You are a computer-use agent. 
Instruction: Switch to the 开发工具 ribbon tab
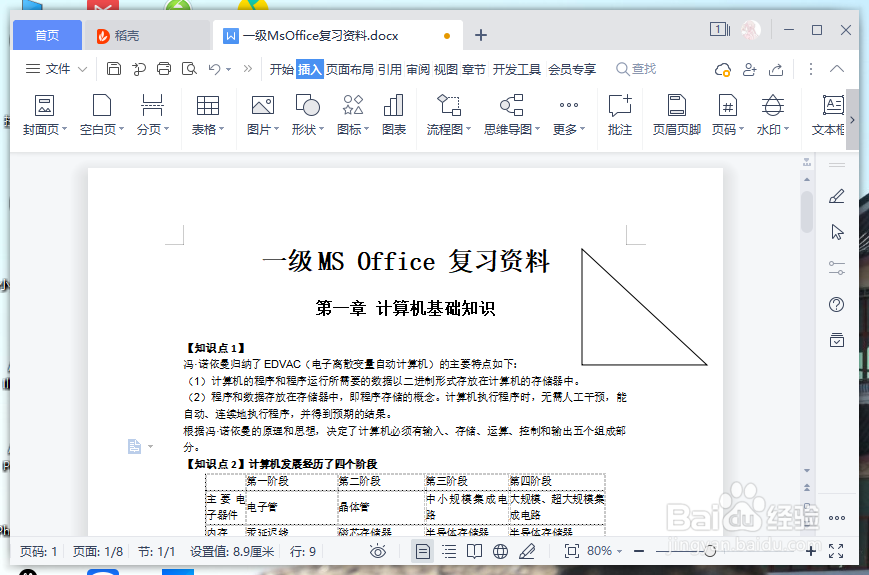517,69
